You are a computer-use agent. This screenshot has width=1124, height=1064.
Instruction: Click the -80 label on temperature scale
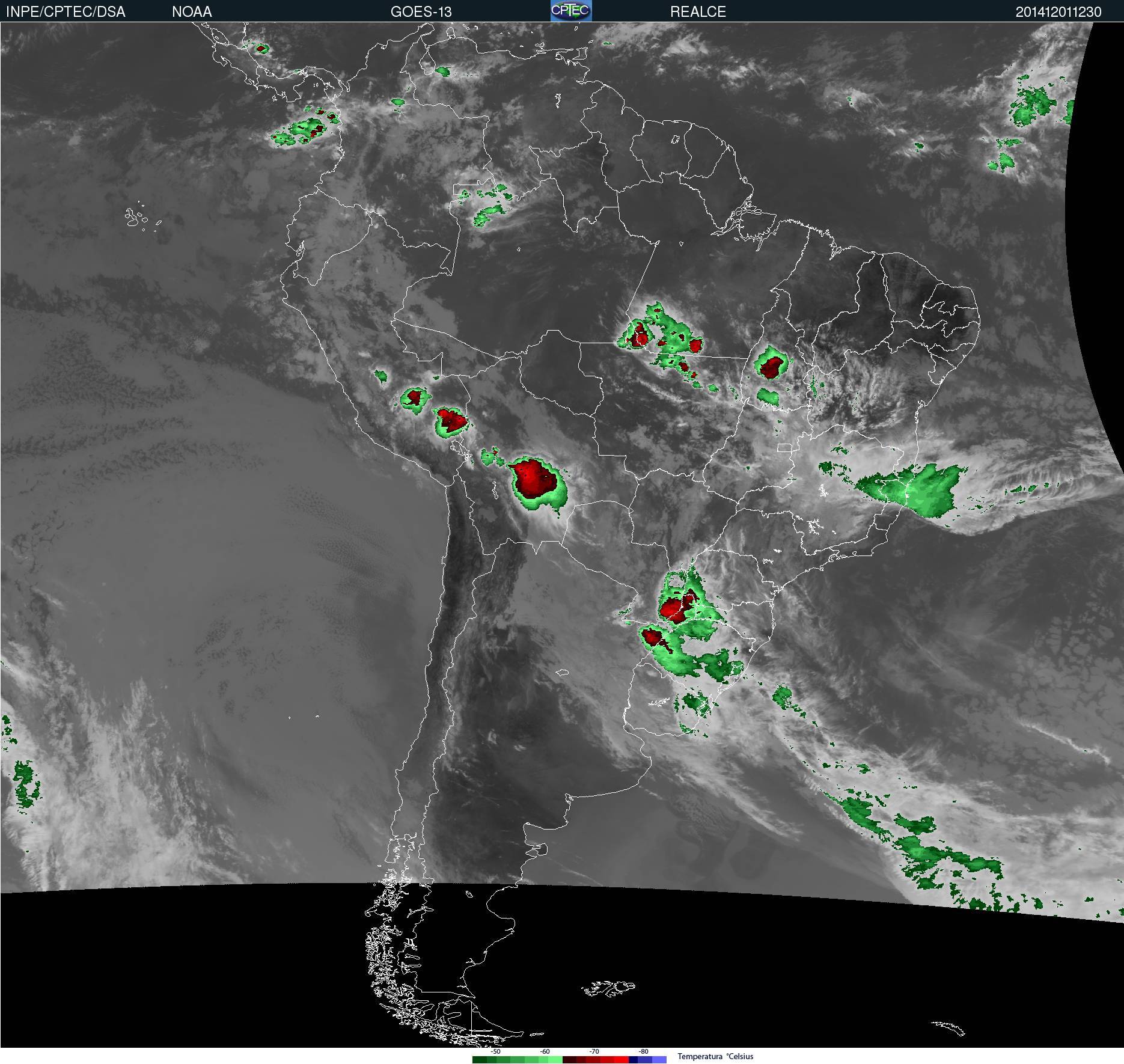tap(643, 1051)
